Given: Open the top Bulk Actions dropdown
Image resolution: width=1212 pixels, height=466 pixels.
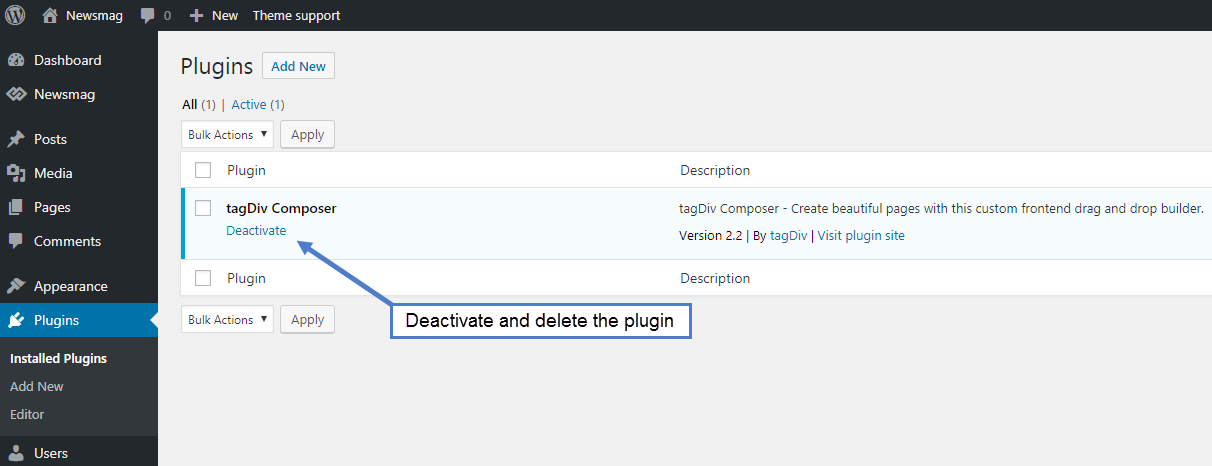Looking at the screenshot, I should pos(228,134).
